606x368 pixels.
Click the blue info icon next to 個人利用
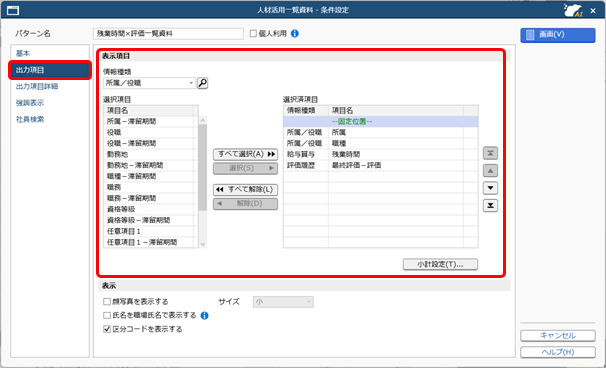294,34
